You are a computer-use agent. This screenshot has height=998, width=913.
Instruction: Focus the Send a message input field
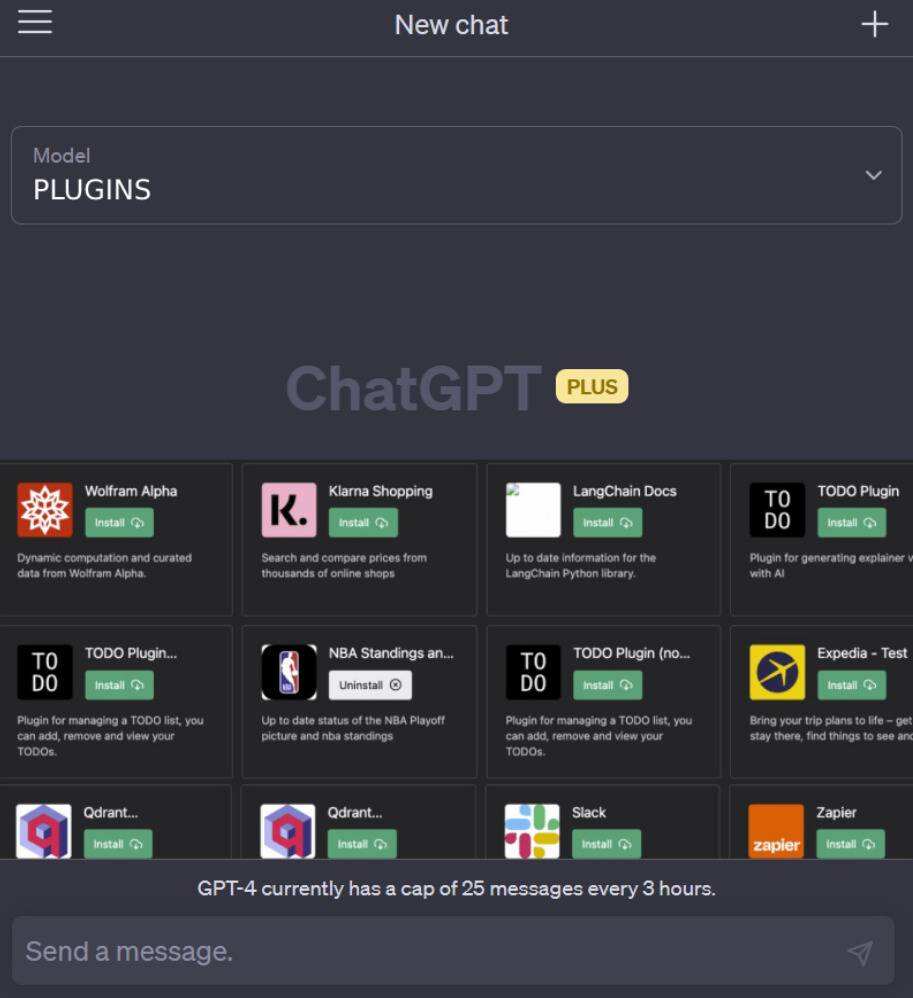(453, 951)
